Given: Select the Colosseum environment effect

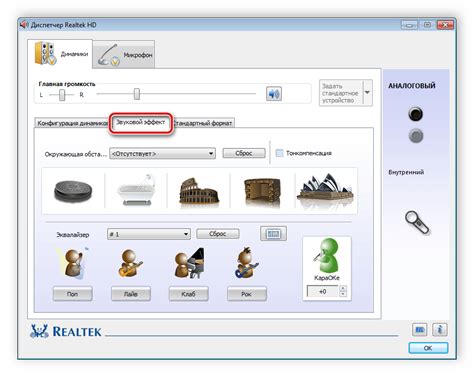Looking at the screenshot, I should pyautogui.click(x=199, y=191).
